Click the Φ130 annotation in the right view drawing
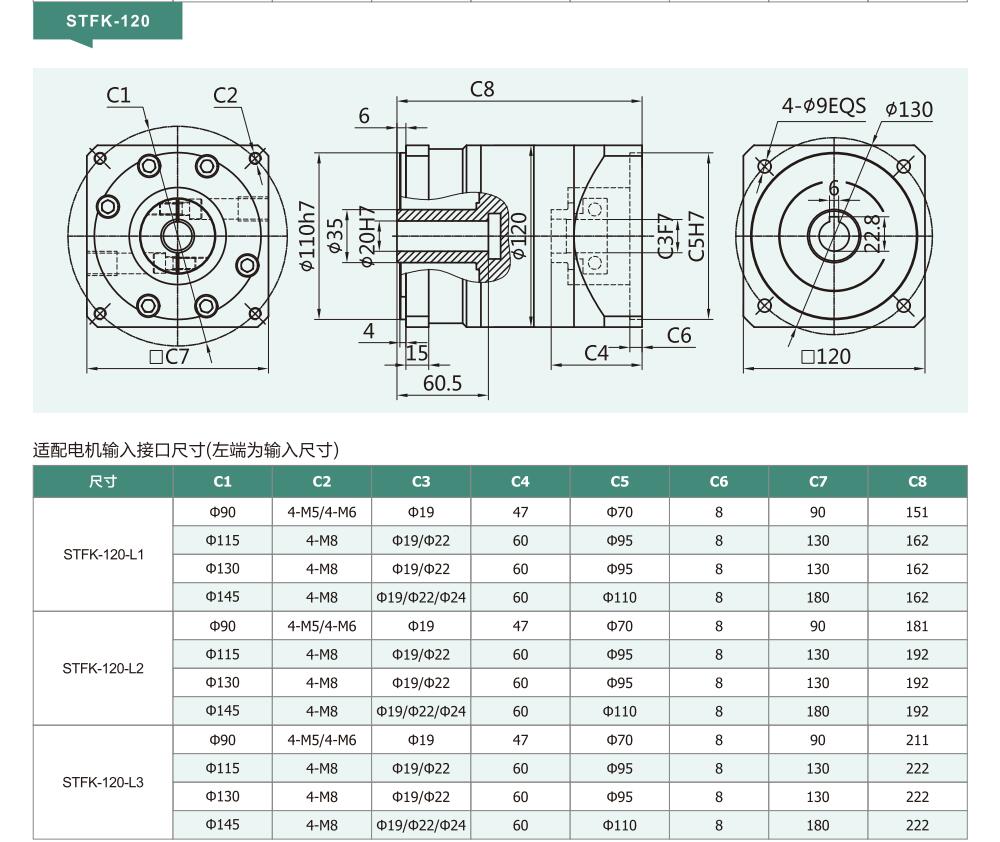 (909, 110)
